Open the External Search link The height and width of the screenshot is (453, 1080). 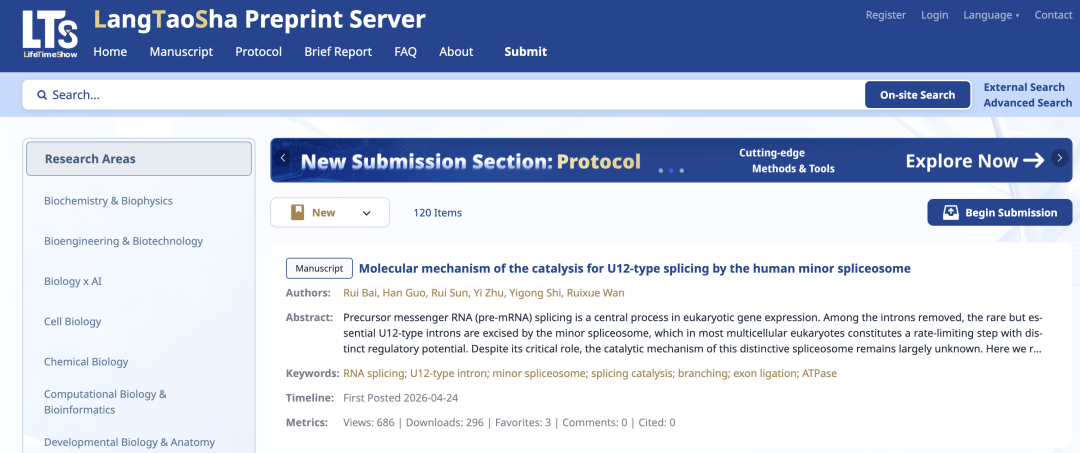coord(1024,87)
